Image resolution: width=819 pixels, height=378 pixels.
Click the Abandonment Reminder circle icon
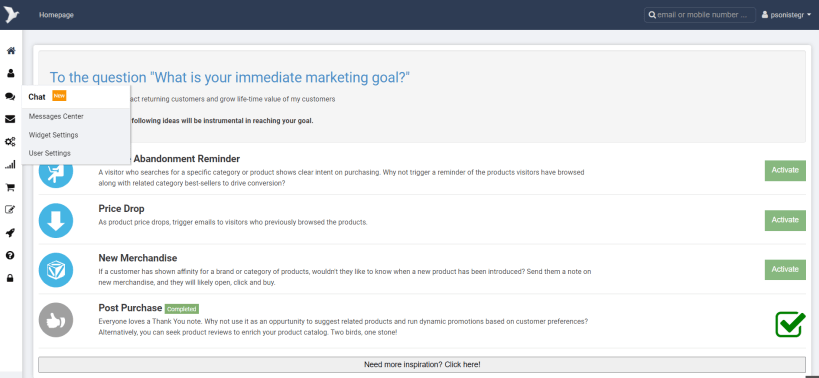click(56, 175)
